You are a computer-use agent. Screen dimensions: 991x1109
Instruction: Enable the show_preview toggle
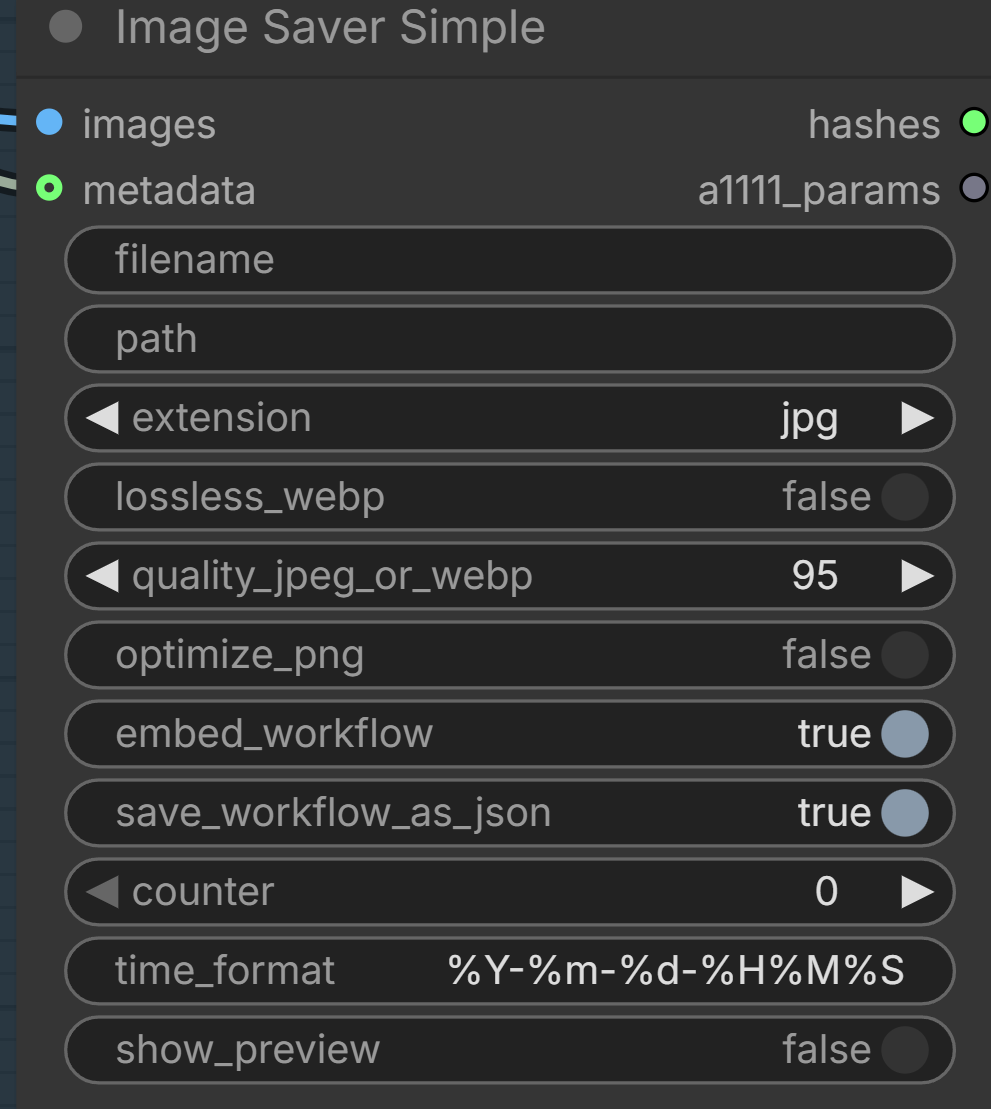coord(905,1050)
